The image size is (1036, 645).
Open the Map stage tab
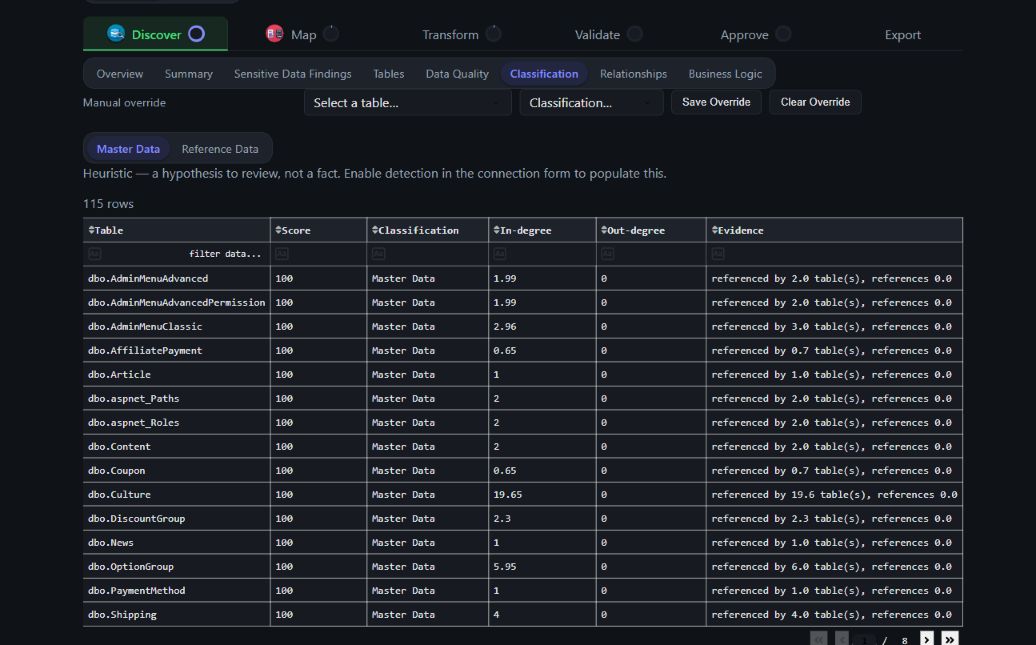click(x=302, y=34)
